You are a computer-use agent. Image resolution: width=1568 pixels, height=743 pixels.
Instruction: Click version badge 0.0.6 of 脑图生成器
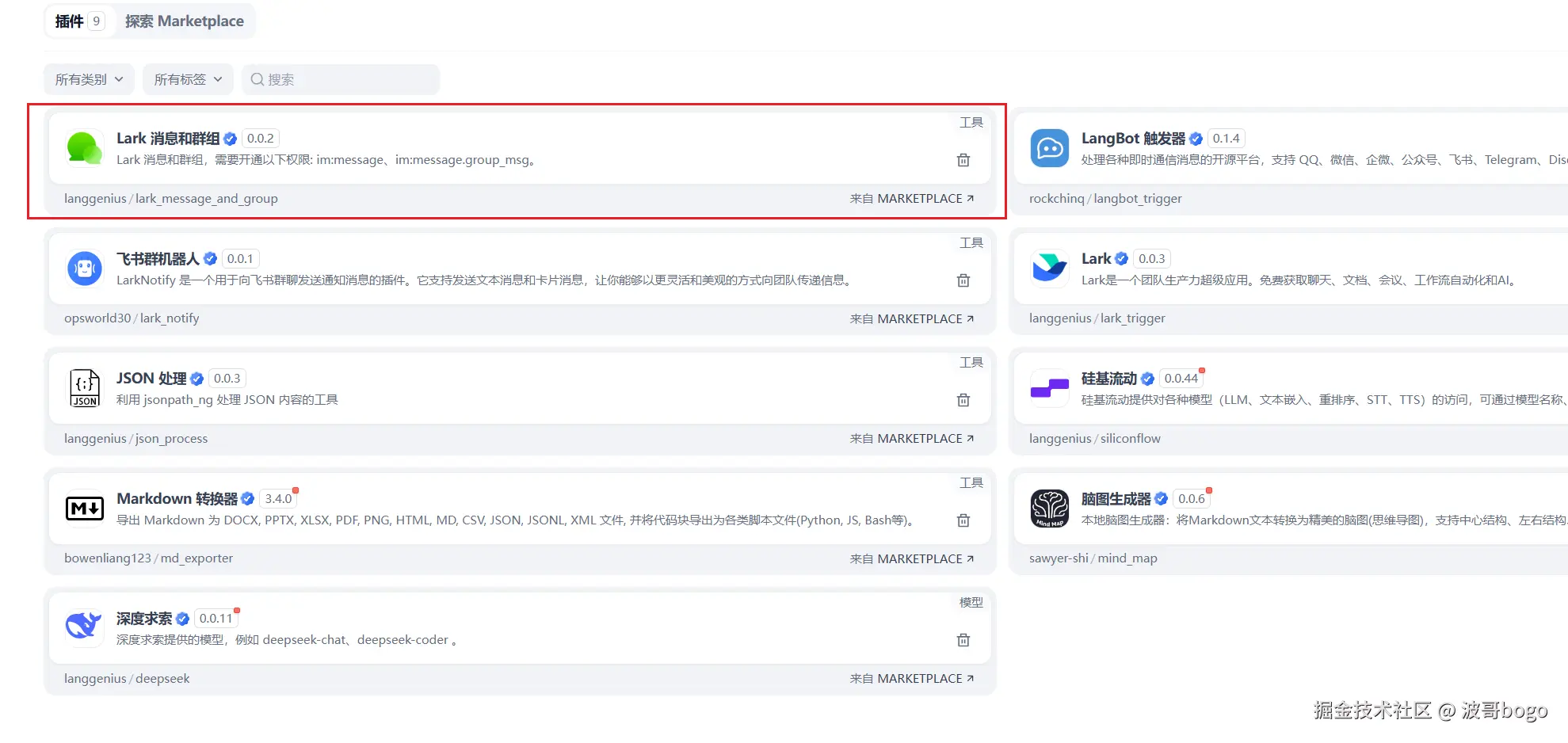point(1192,499)
